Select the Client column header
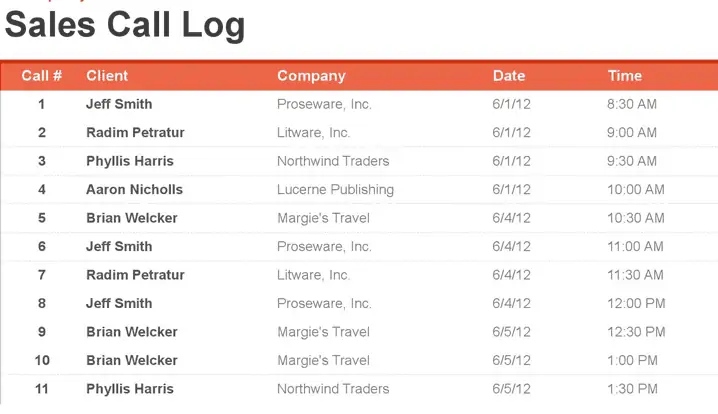This screenshot has width=718, height=414. click(107, 76)
